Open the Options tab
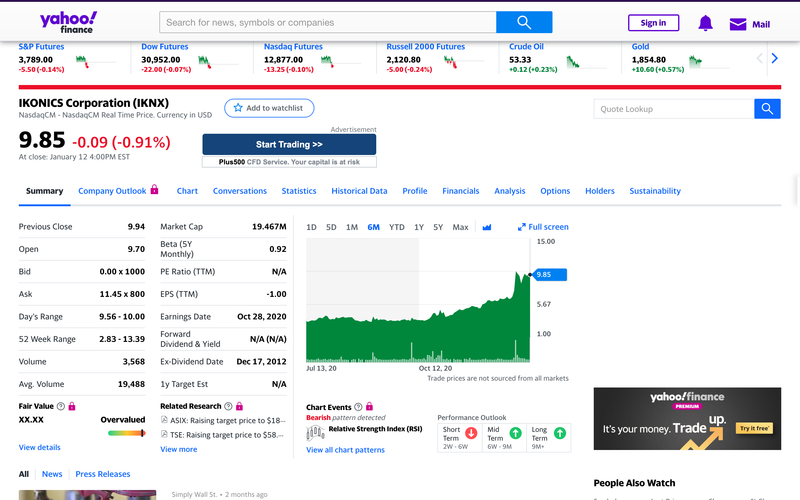 point(555,191)
